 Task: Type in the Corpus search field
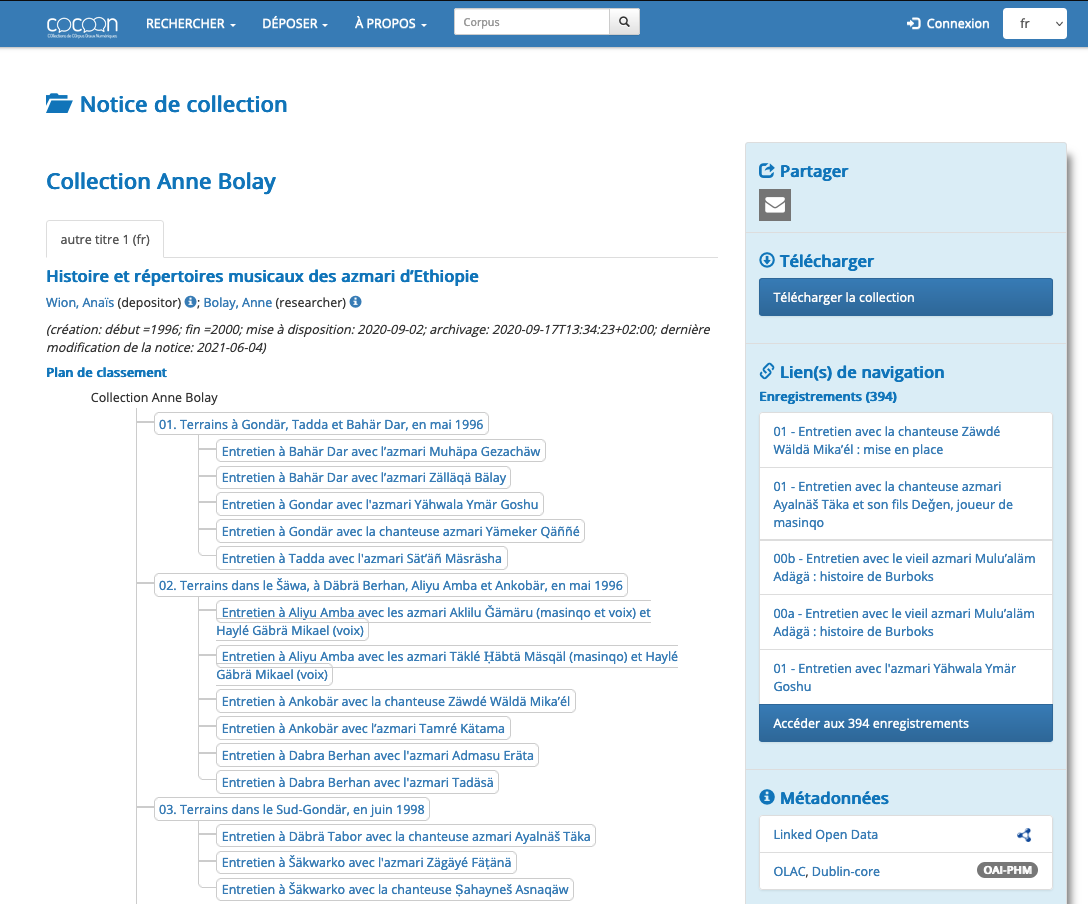coord(531,22)
